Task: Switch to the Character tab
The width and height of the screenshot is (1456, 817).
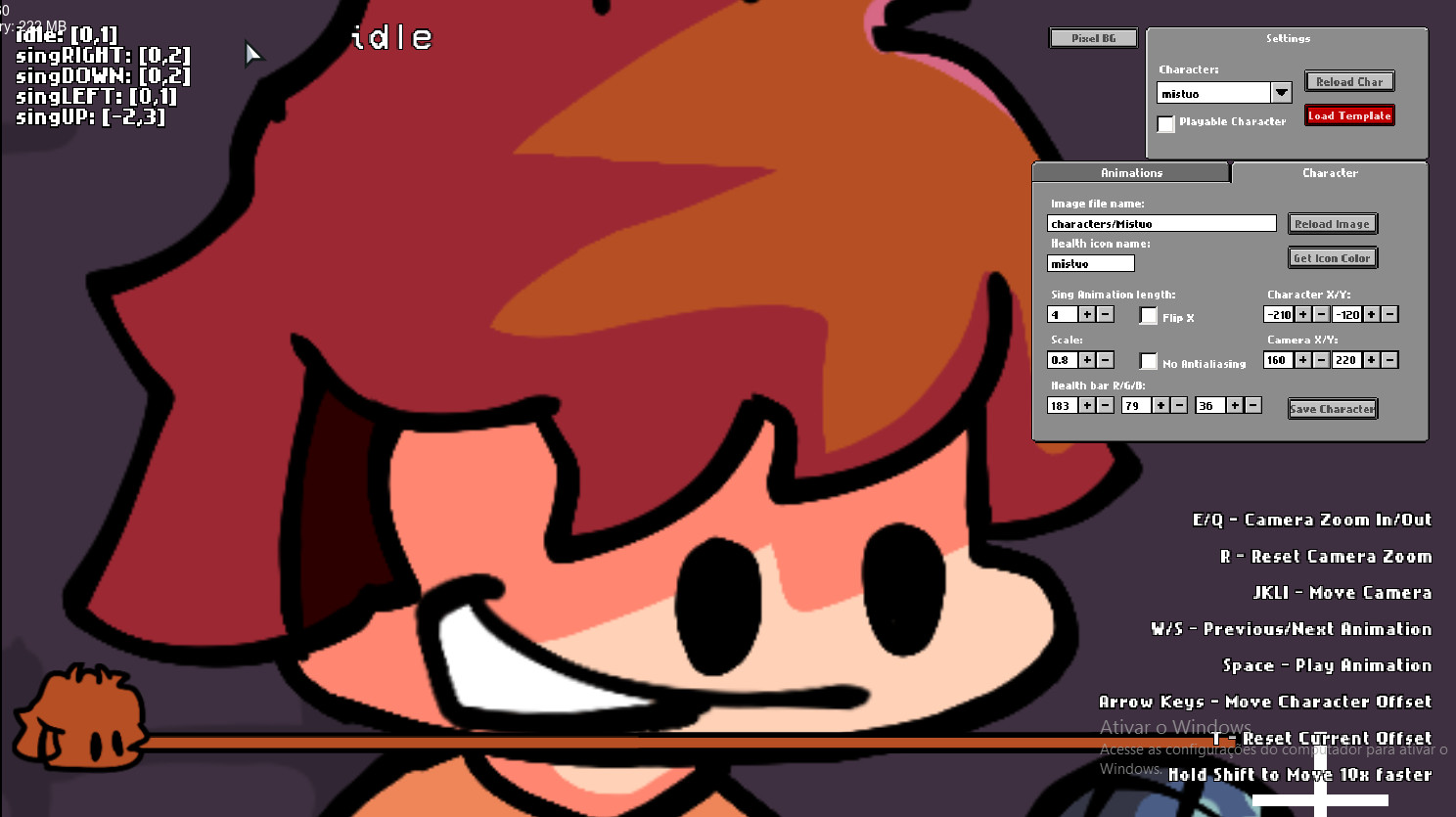Action: click(x=1330, y=173)
